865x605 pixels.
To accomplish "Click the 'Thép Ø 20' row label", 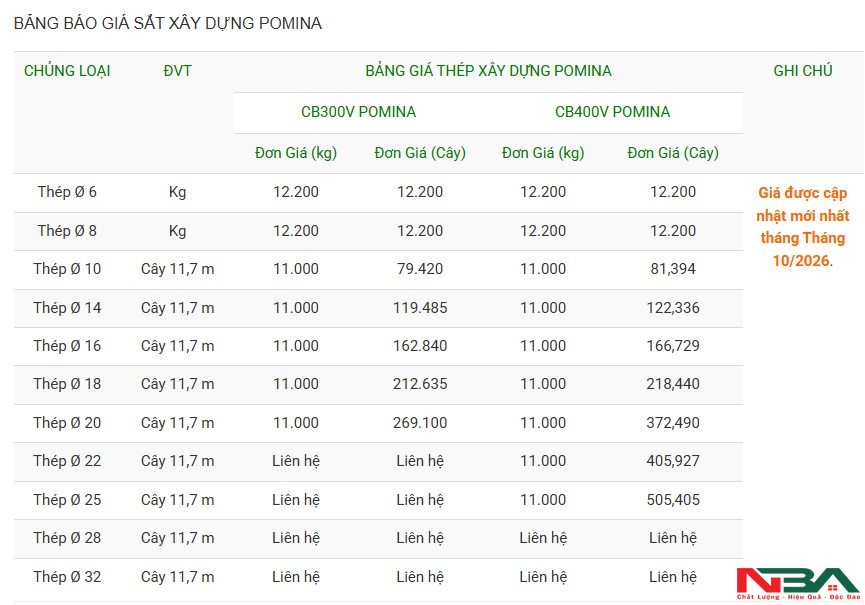I will click(67, 423).
